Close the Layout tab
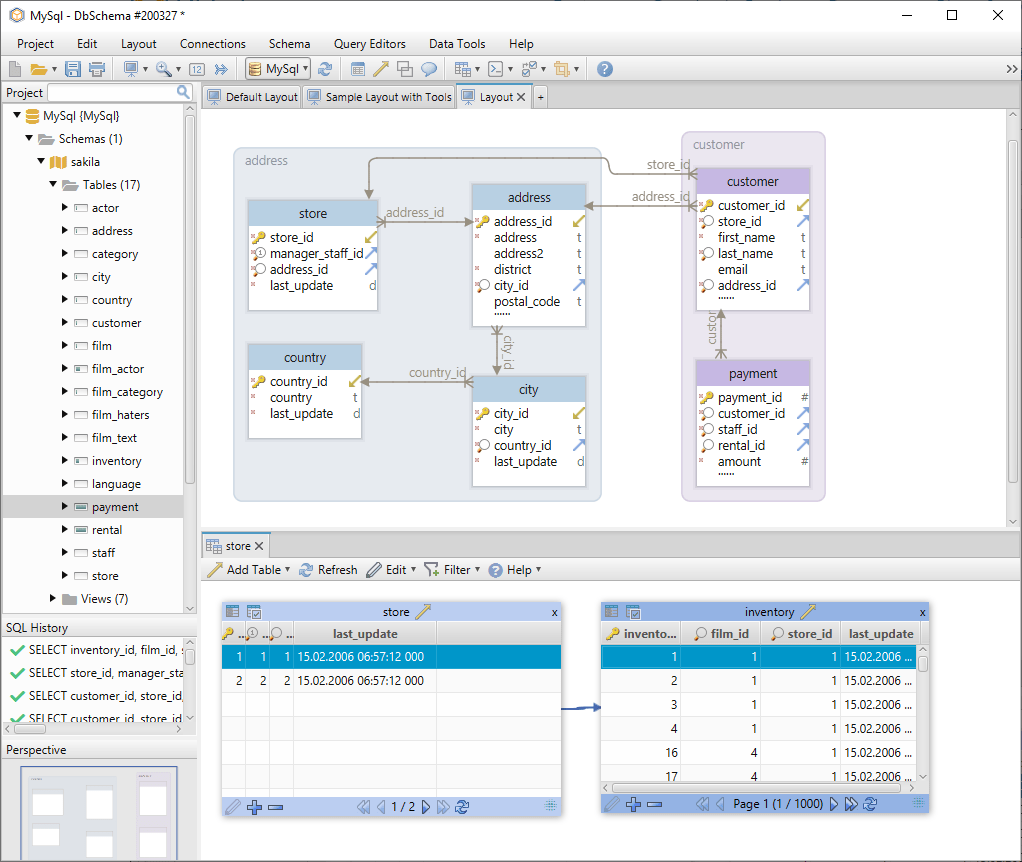This screenshot has height=862, width=1022. (521, 97)
